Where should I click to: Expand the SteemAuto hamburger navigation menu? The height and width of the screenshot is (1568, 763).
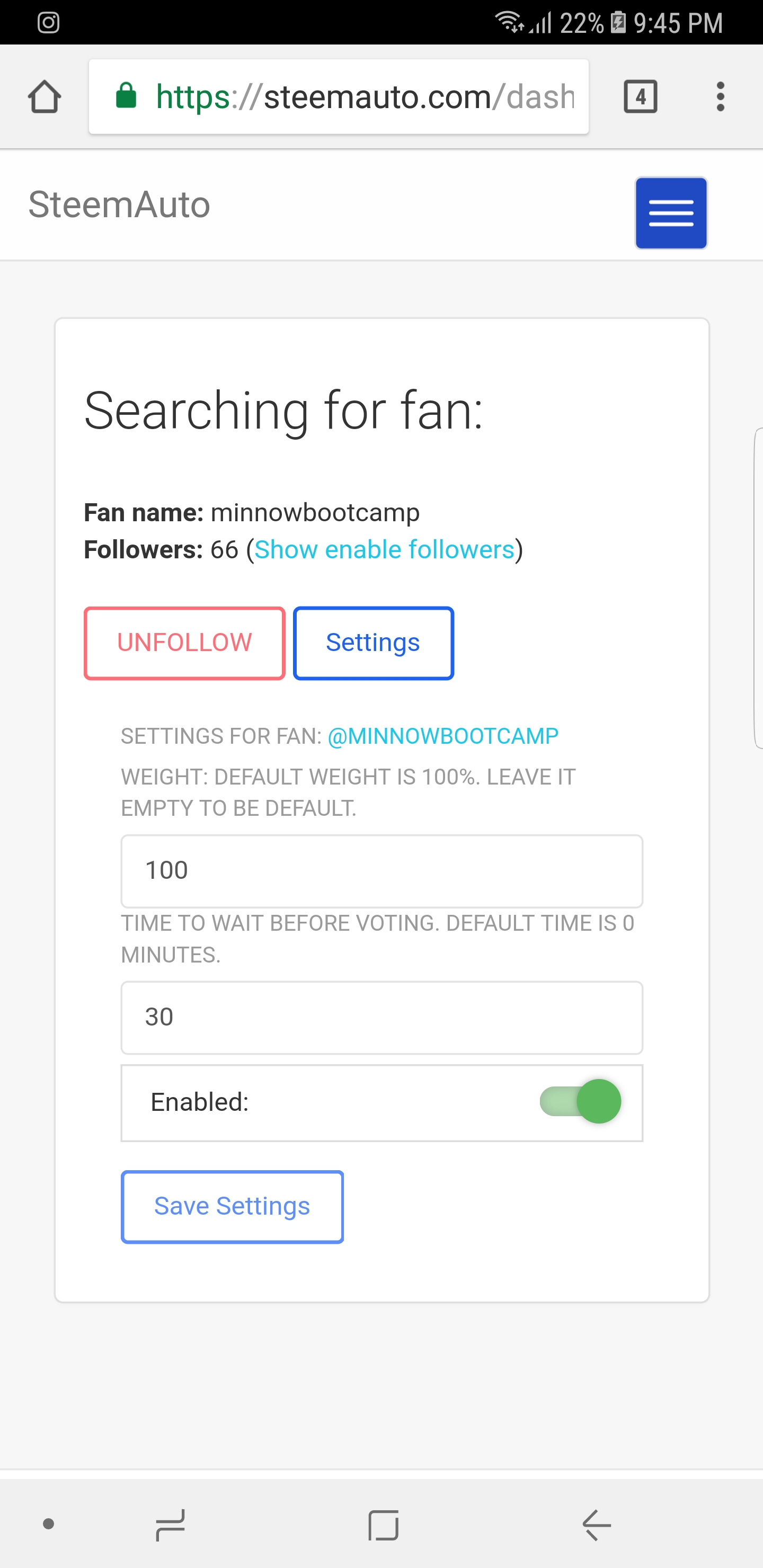671,213
